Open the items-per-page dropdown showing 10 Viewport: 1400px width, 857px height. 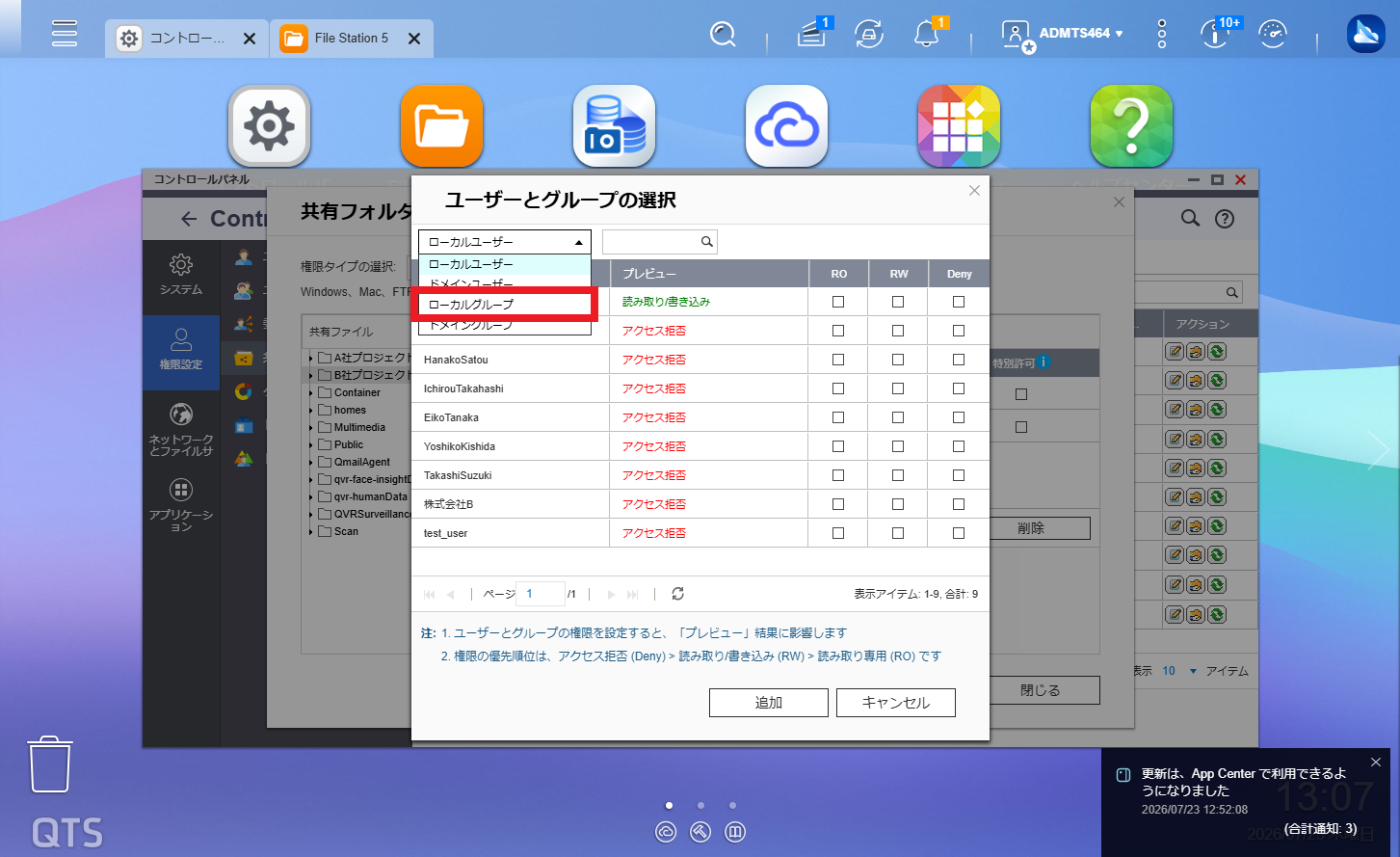point(1179,671)
